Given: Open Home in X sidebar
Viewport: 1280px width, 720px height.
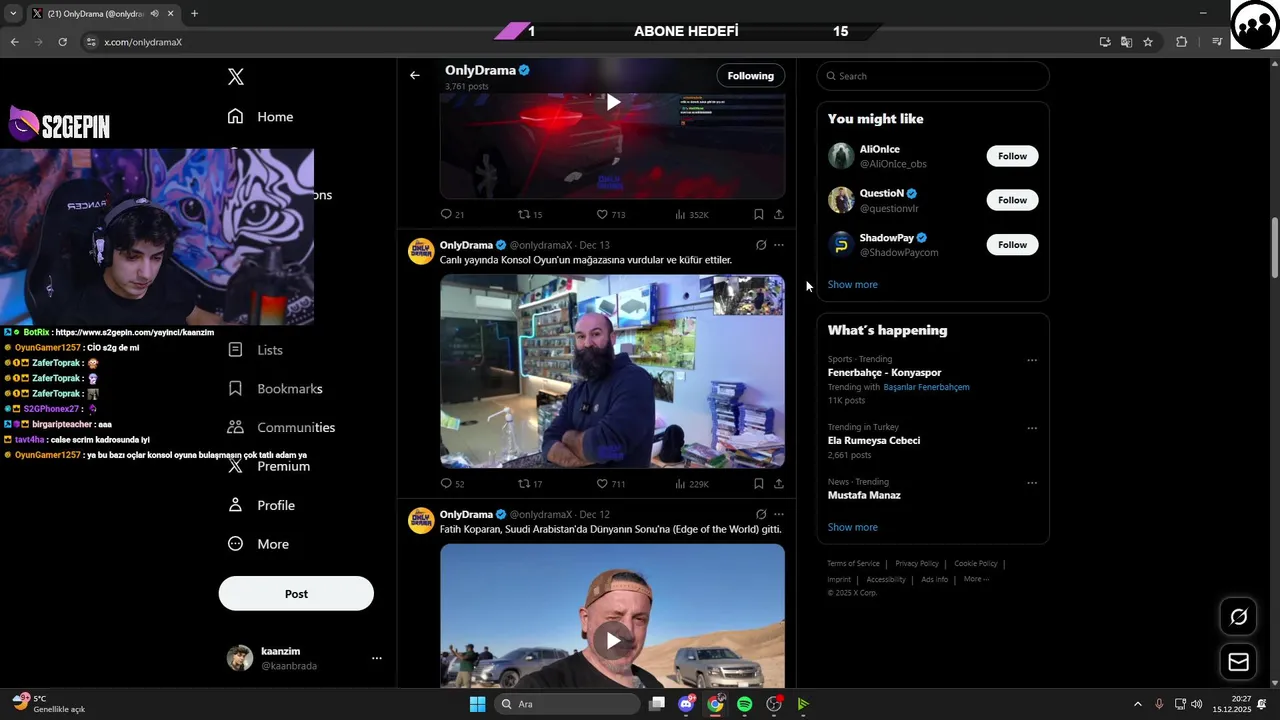Looking at the screenshot, I should (260, 117).
